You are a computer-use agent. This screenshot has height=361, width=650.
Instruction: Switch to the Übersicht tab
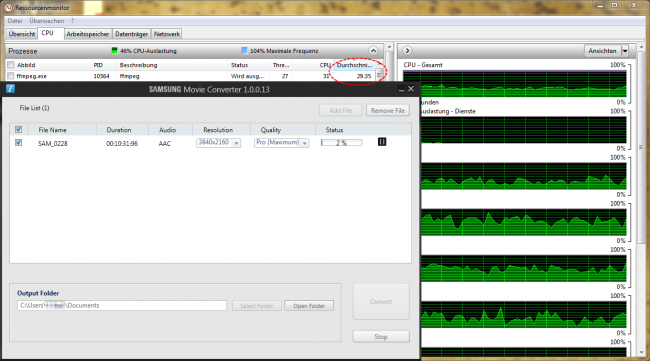point(22,34)
